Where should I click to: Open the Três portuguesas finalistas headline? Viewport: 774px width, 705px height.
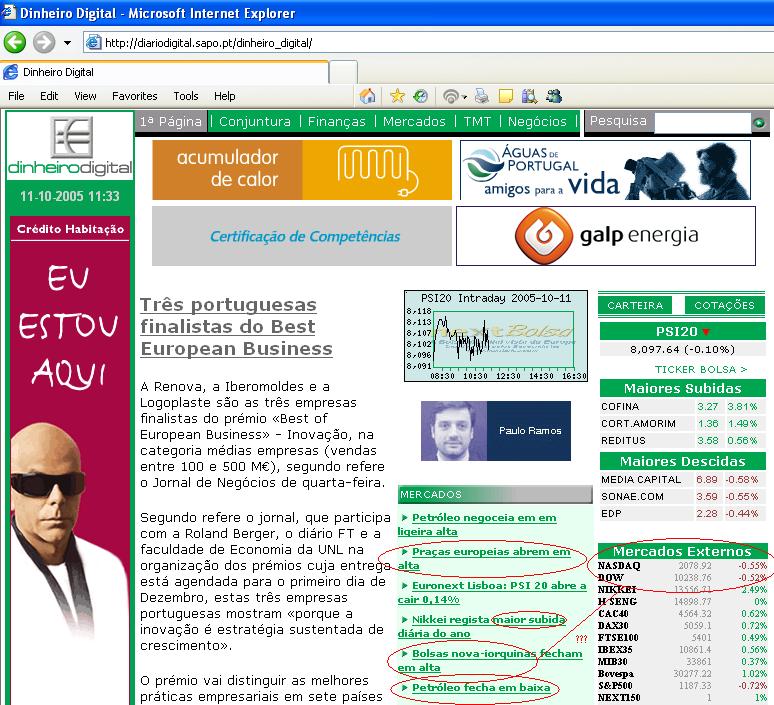236,327
